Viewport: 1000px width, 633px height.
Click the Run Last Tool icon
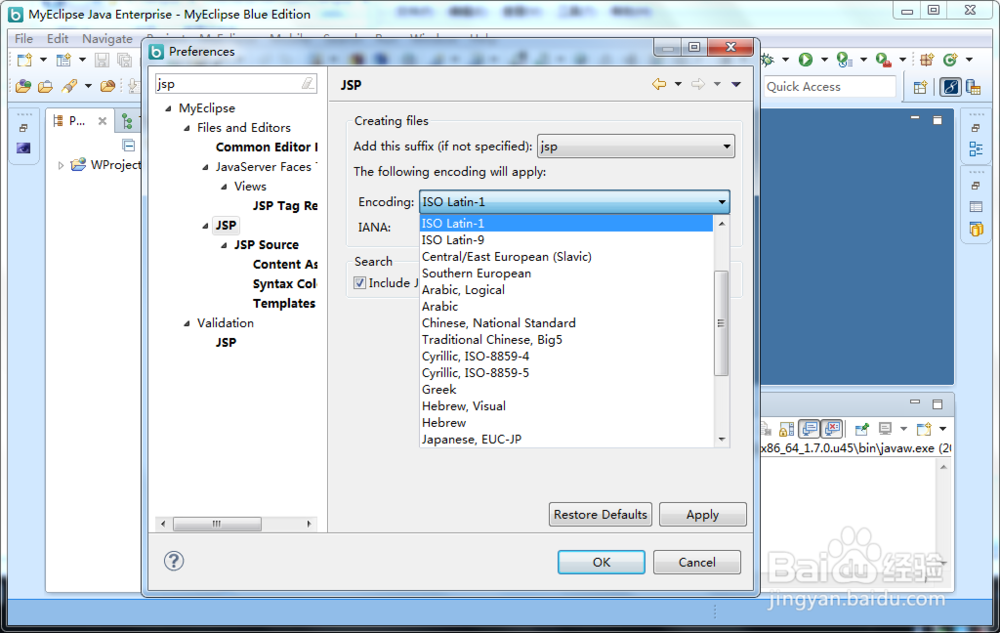pos(844,60)
